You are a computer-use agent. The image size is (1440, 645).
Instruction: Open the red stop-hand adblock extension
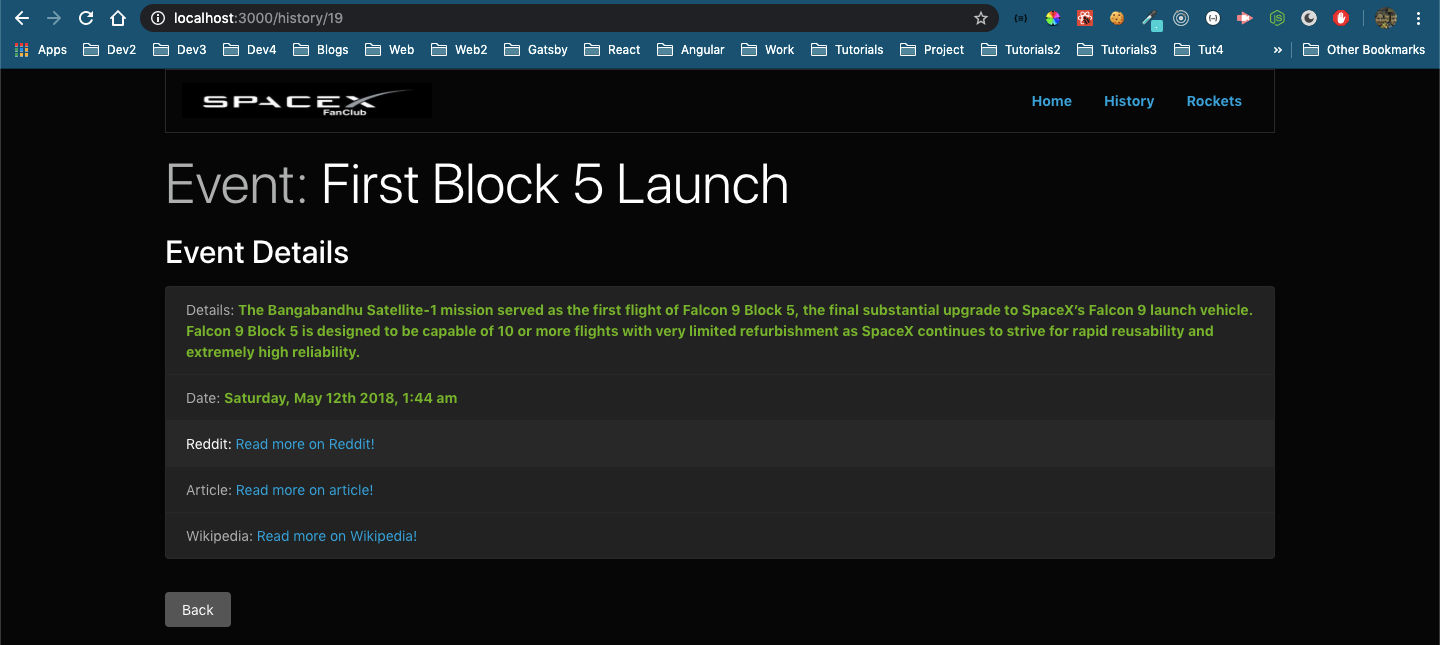[1341, 18]
